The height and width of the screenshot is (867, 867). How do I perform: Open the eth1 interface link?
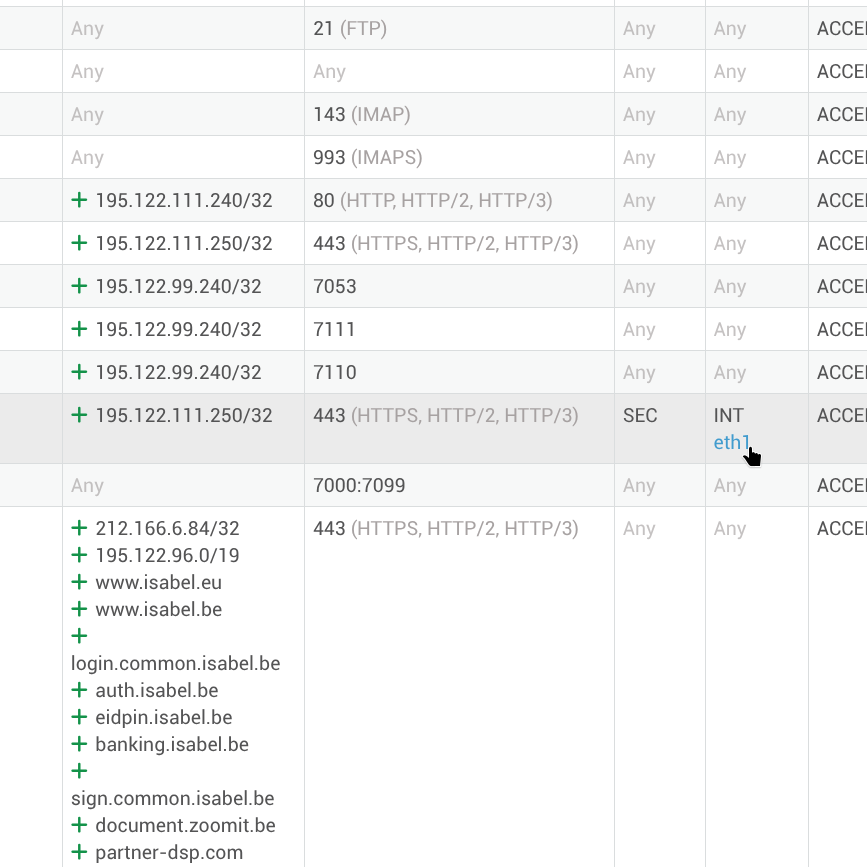[x=731, y=442]
